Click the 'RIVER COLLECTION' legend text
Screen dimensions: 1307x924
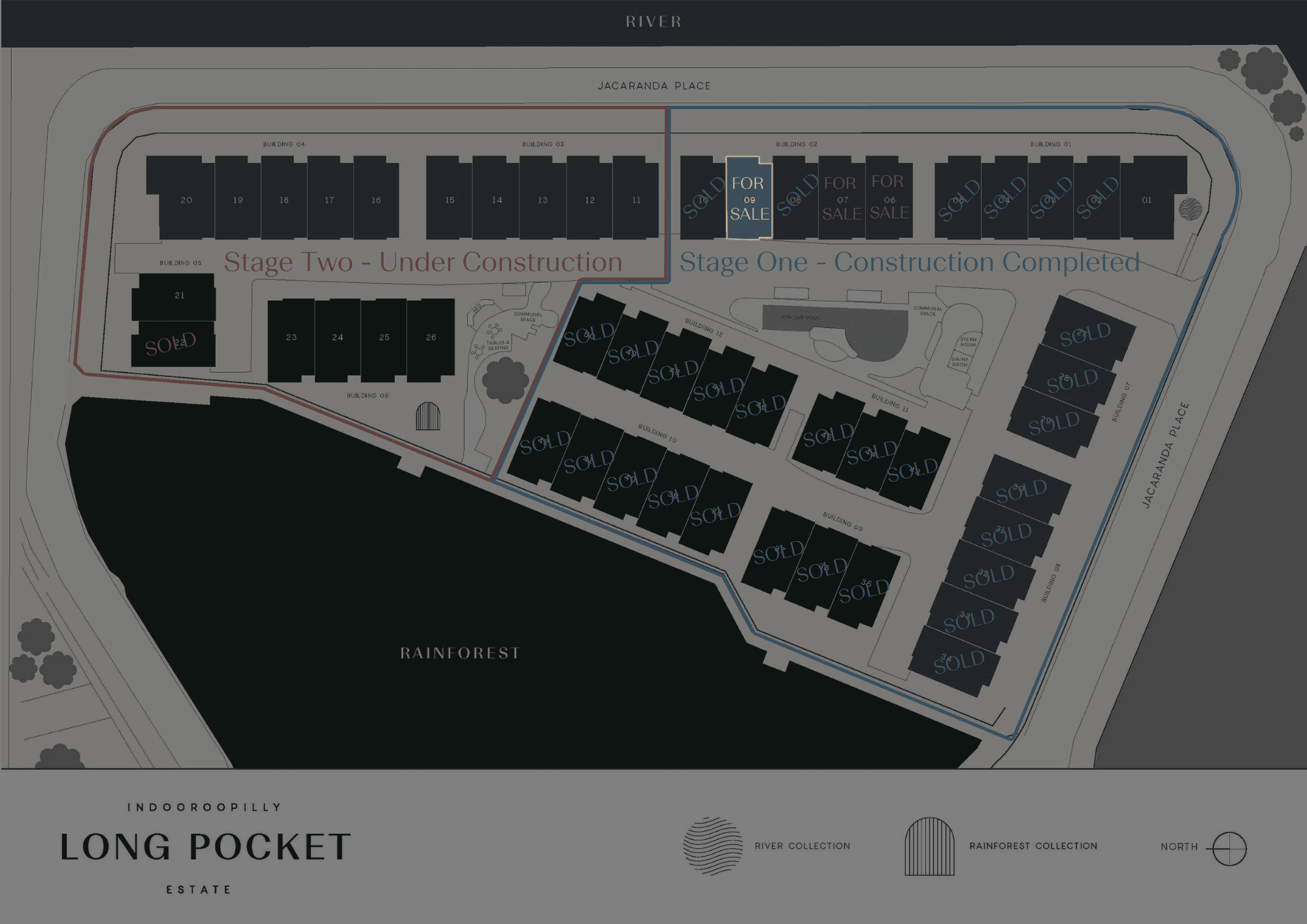point(802,846)
